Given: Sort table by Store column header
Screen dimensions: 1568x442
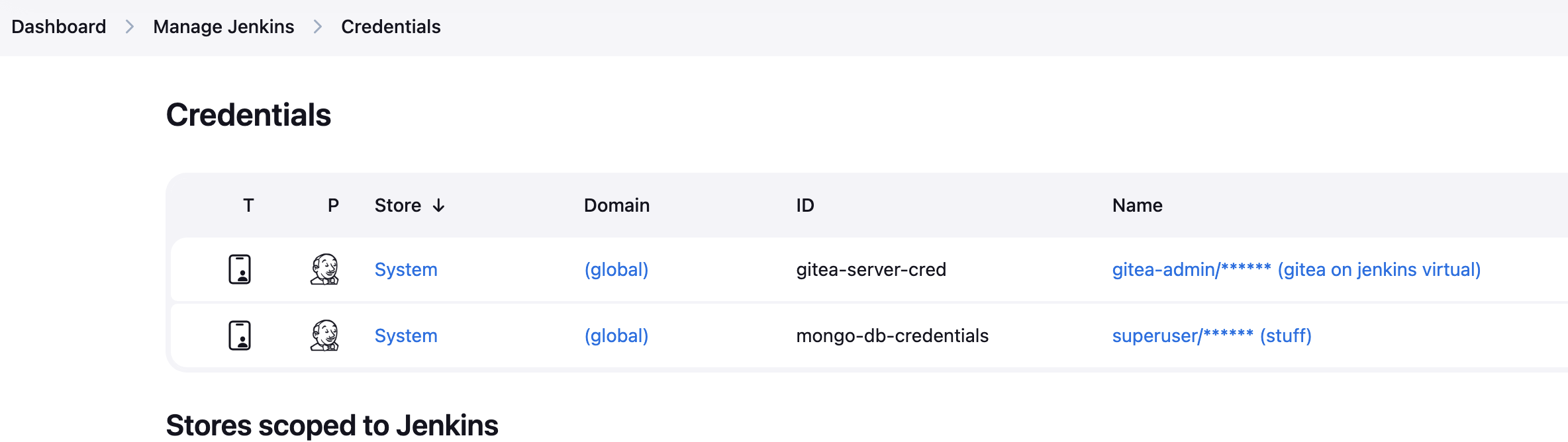Looking at the screenshot, I should (398, 206).
